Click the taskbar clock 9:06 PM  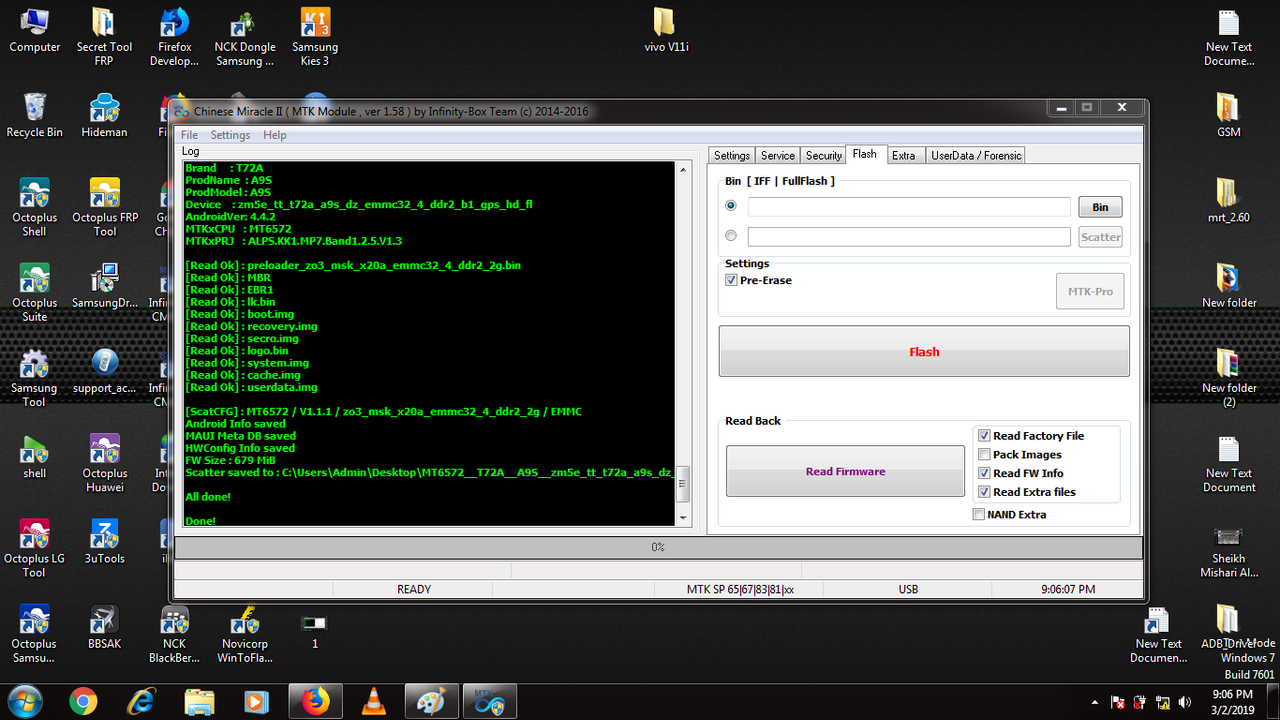(x=1231, y=701)
